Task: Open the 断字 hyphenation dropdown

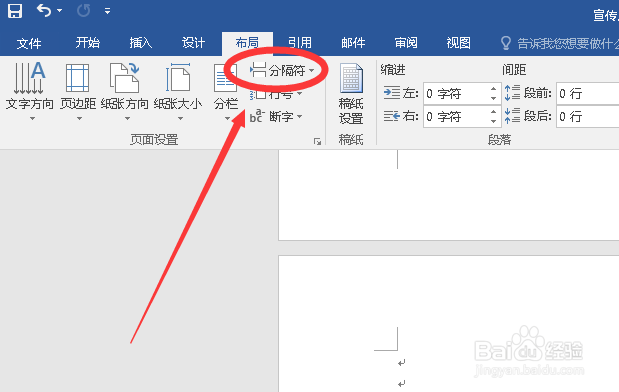Action: click(276, 116)
